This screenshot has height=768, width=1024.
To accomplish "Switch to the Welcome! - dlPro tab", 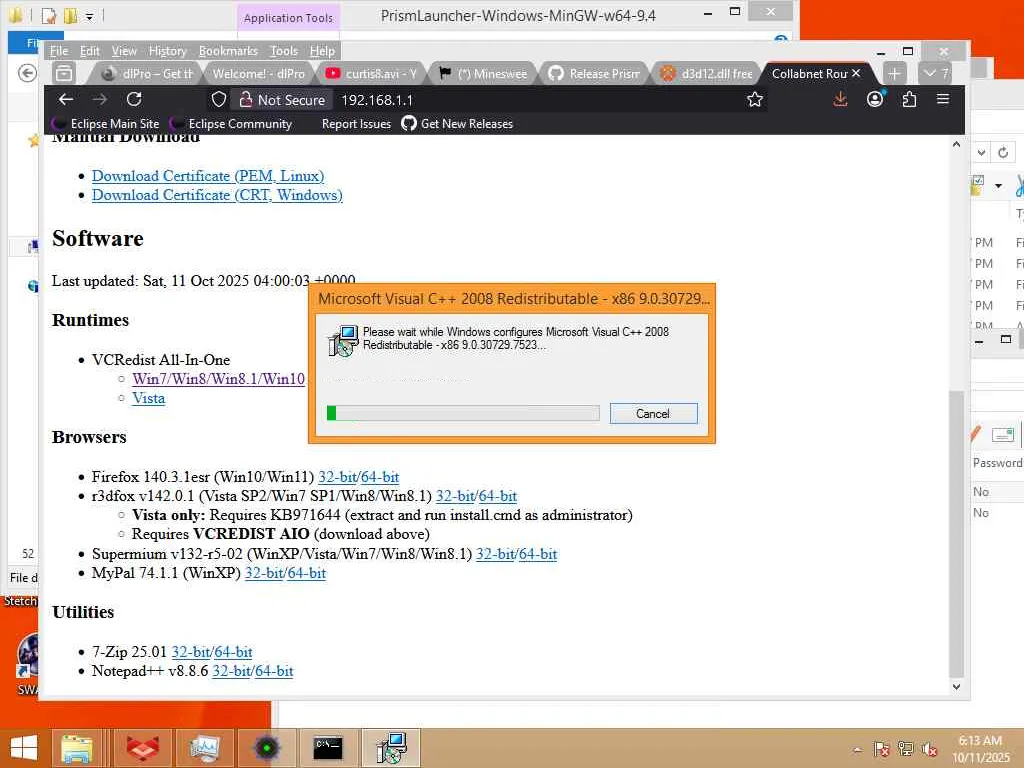I will pos(259,73).
